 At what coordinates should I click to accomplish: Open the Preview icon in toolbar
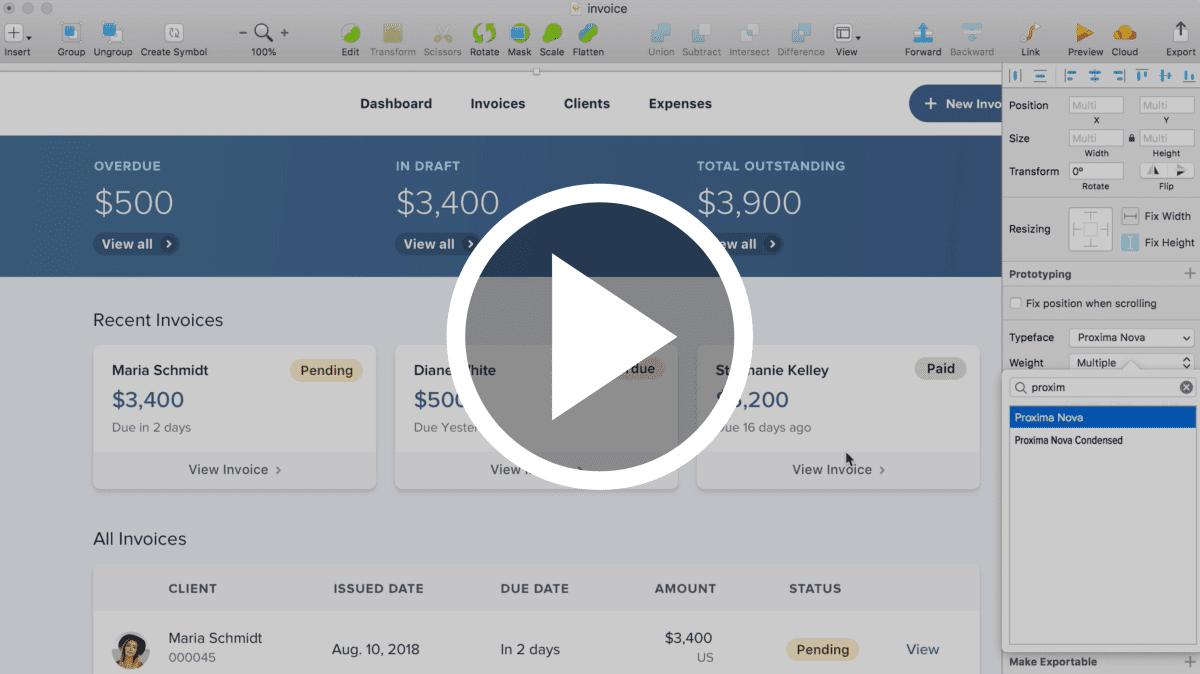tap(1085, 33)
